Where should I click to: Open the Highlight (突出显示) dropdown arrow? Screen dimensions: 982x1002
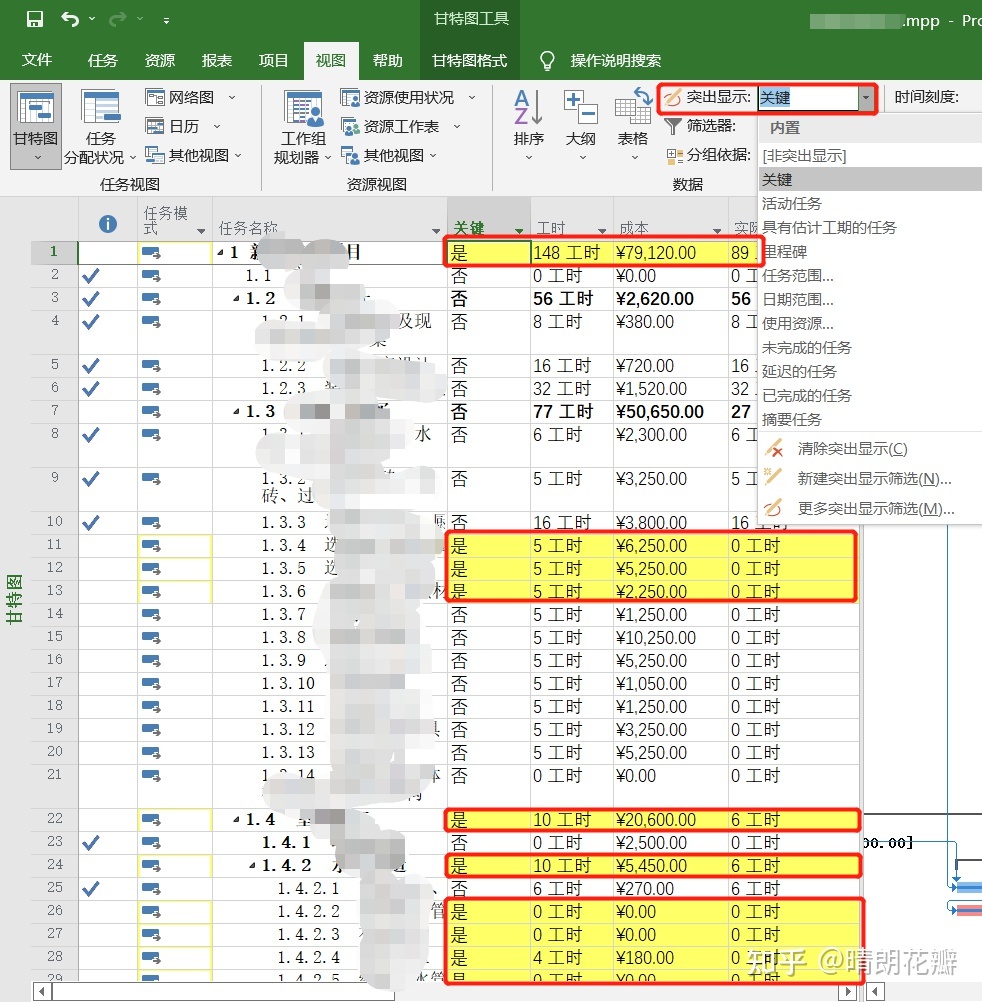coord(866,98)
